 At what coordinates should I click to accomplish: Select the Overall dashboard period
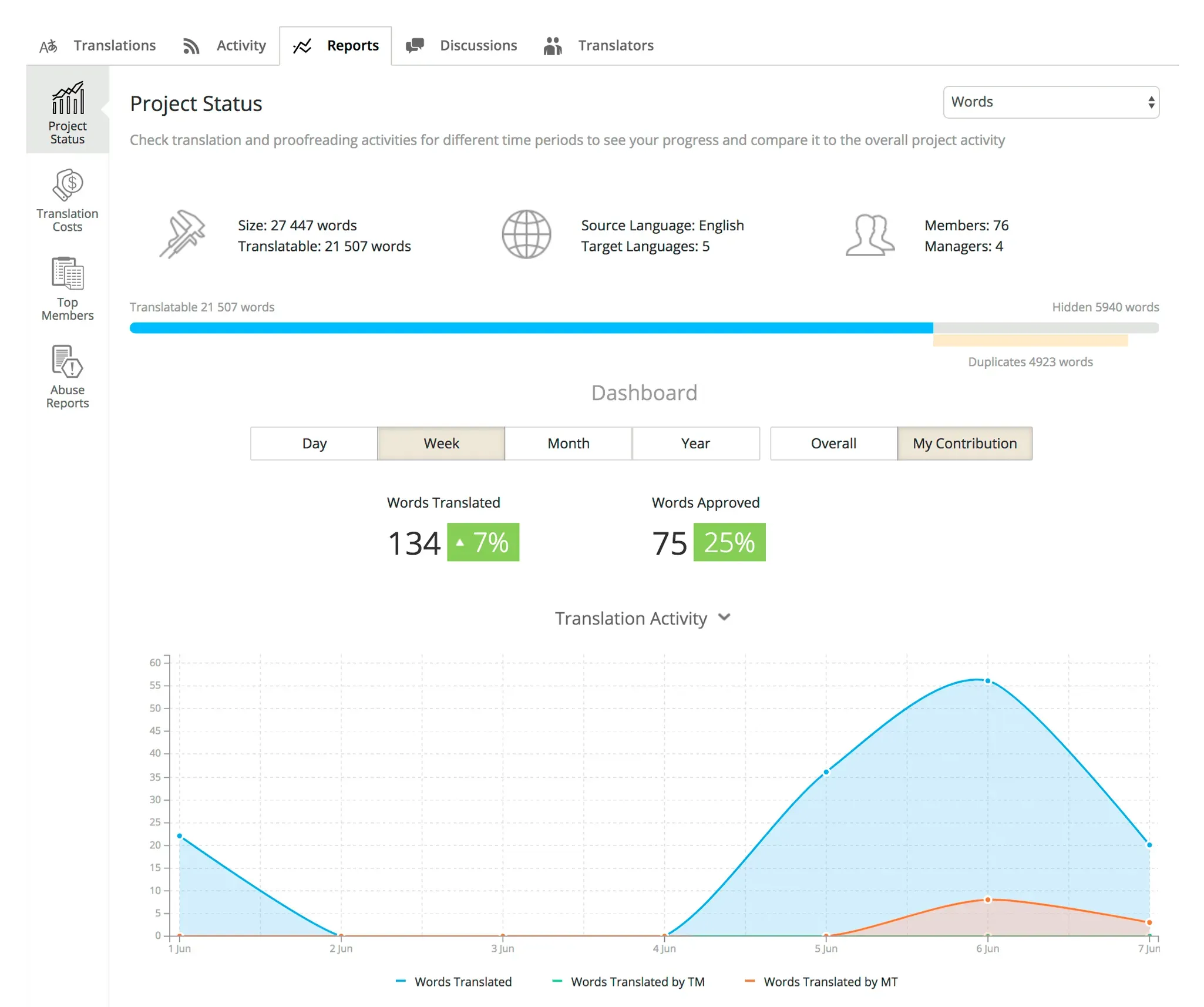coord(832,443)
